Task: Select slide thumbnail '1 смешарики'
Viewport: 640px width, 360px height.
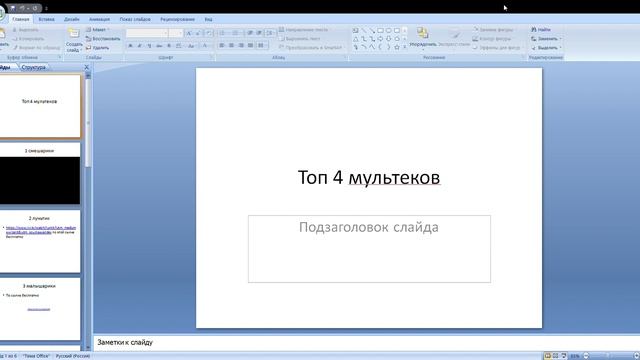Action: click(40, 173)
